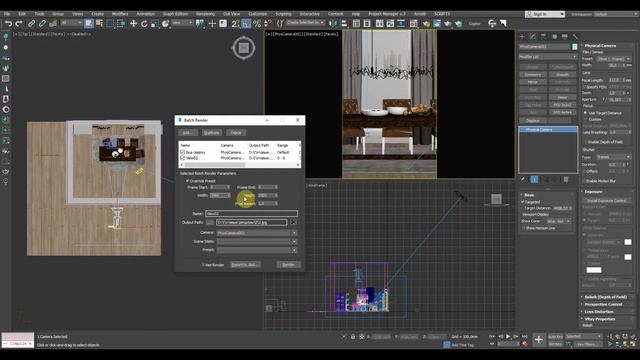Select Physical Camera in modifier stack
This screenshot has height=360, width=640.
(548, 129)
